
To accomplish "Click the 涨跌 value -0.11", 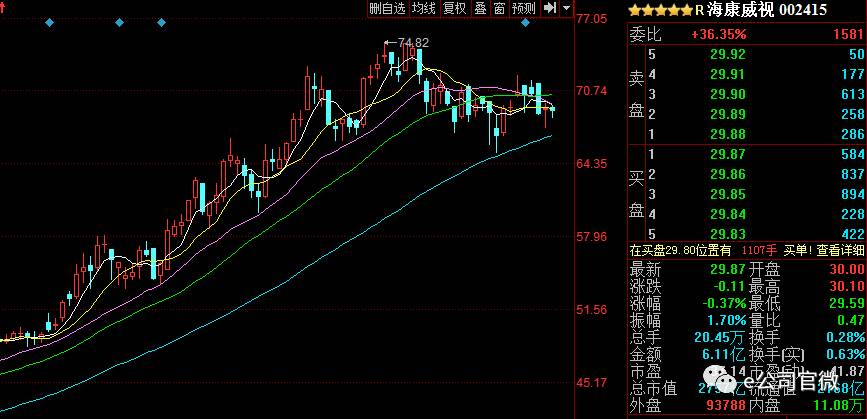I will (728, 286).
